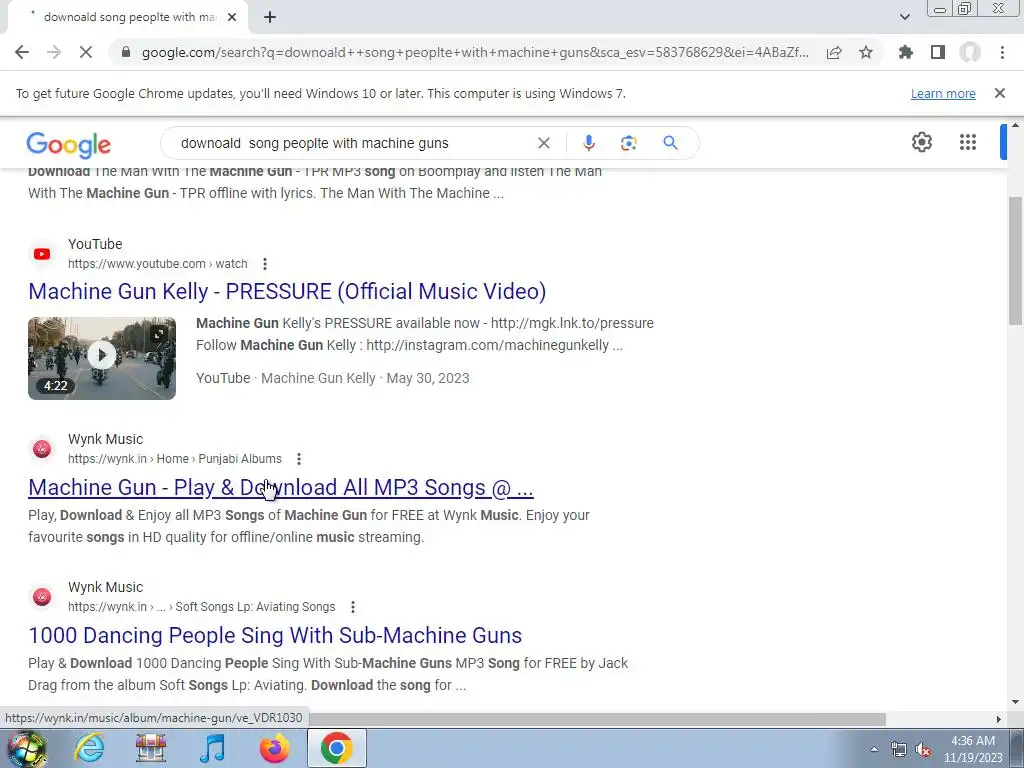Image resolution: width=1024 pixels, height=768 pixels.
Task: Clear the search box text
Action: click(543, 143)
